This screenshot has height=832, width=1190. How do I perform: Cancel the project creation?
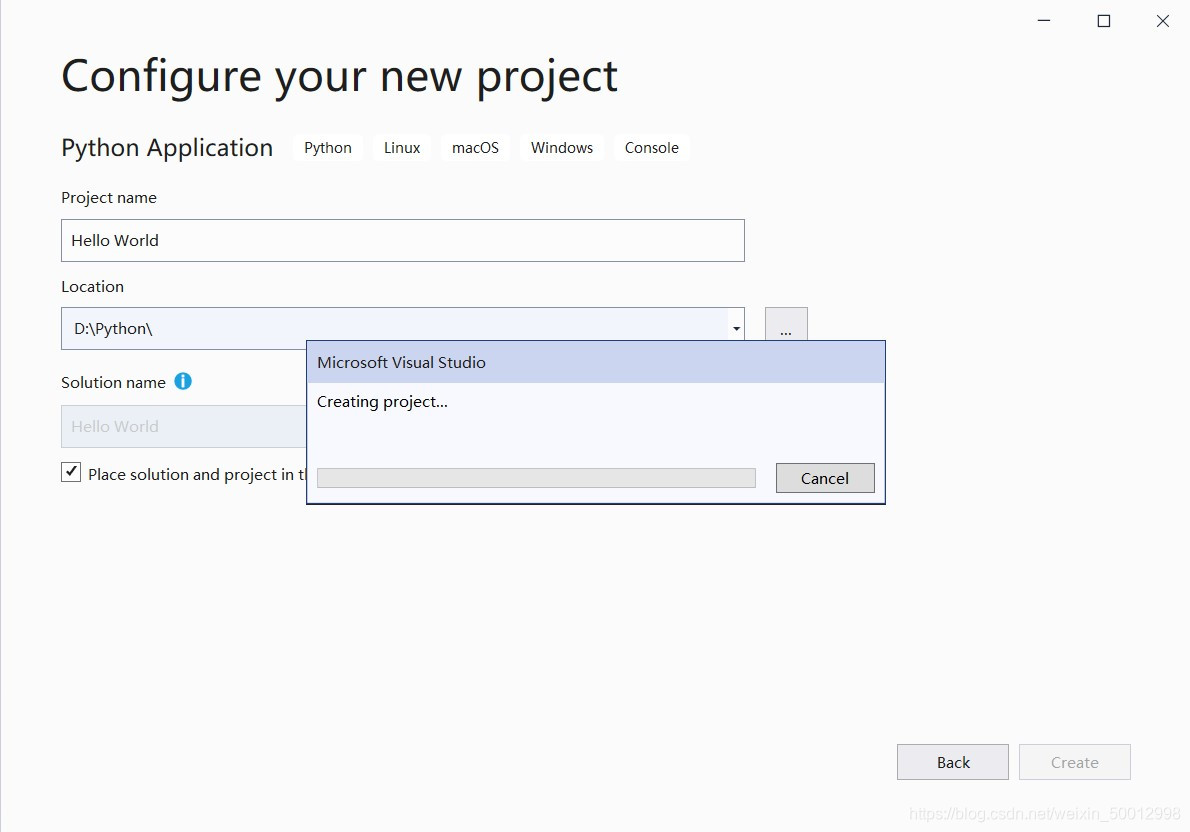(x=825, y=478)
